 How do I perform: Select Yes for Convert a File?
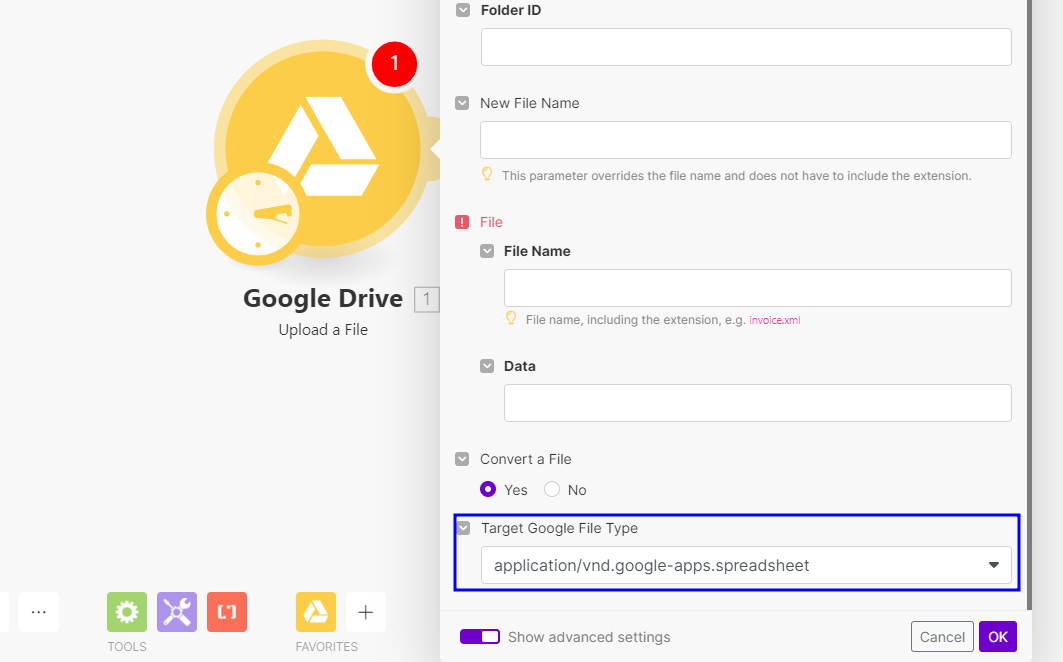488,489
